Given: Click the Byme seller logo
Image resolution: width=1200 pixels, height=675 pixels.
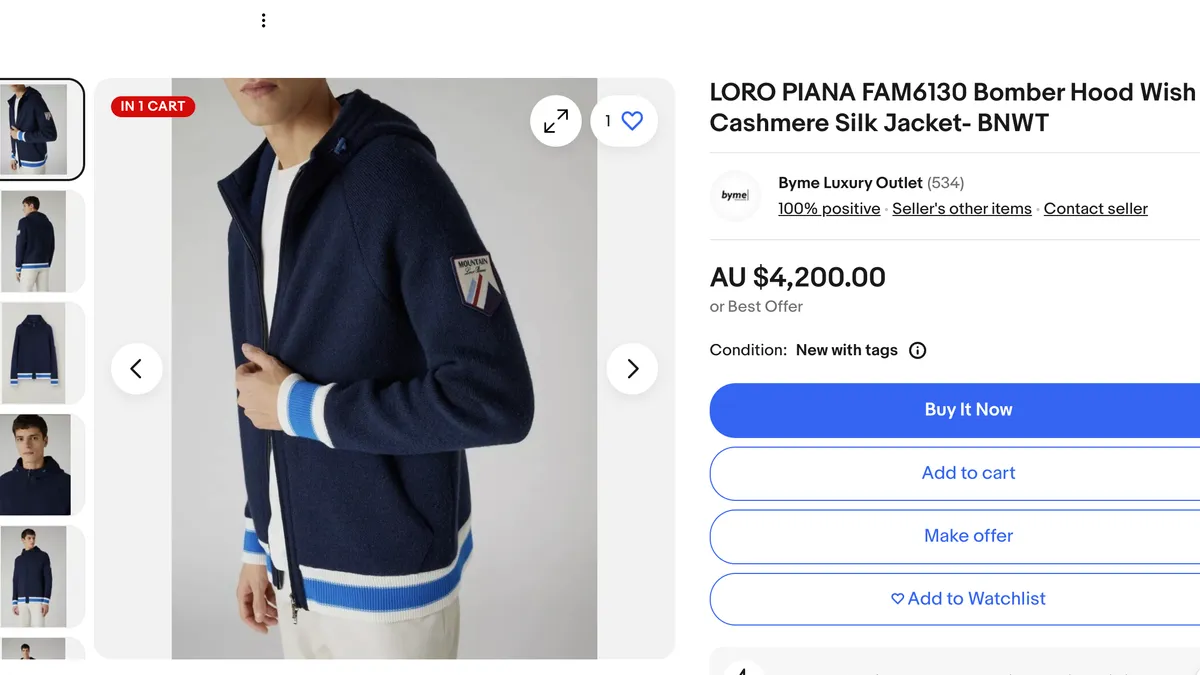Looking at the screenshot, I should [735, 195].
